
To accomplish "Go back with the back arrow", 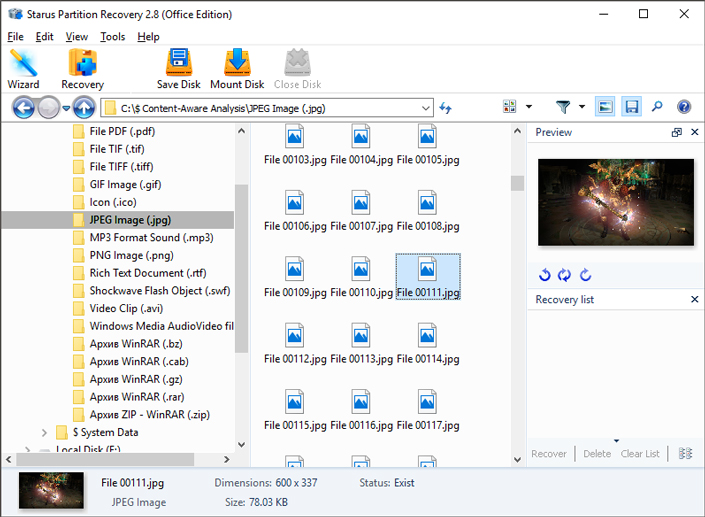I will tap(23, 108).
